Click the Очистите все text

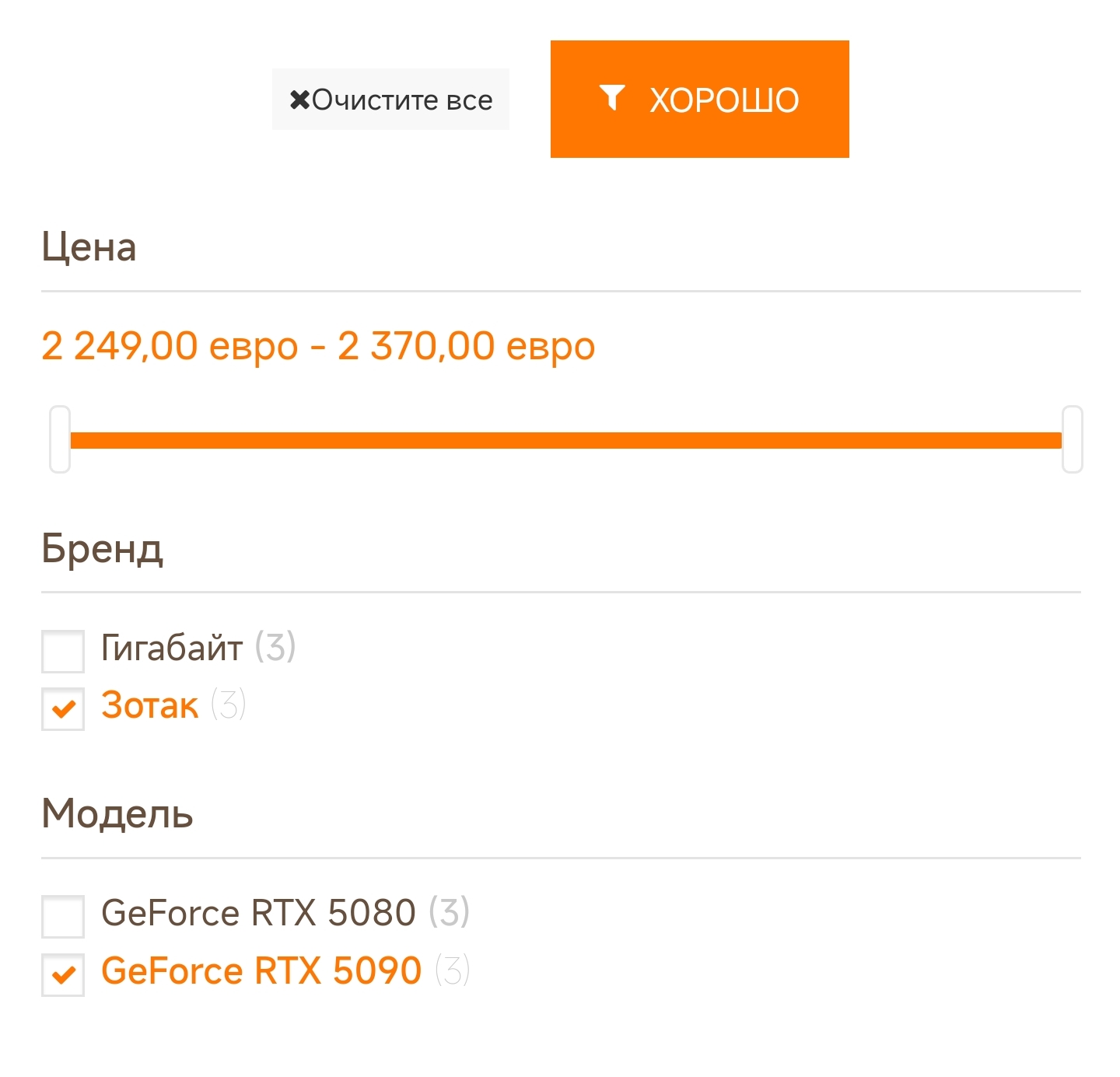(x=402, y=100)
